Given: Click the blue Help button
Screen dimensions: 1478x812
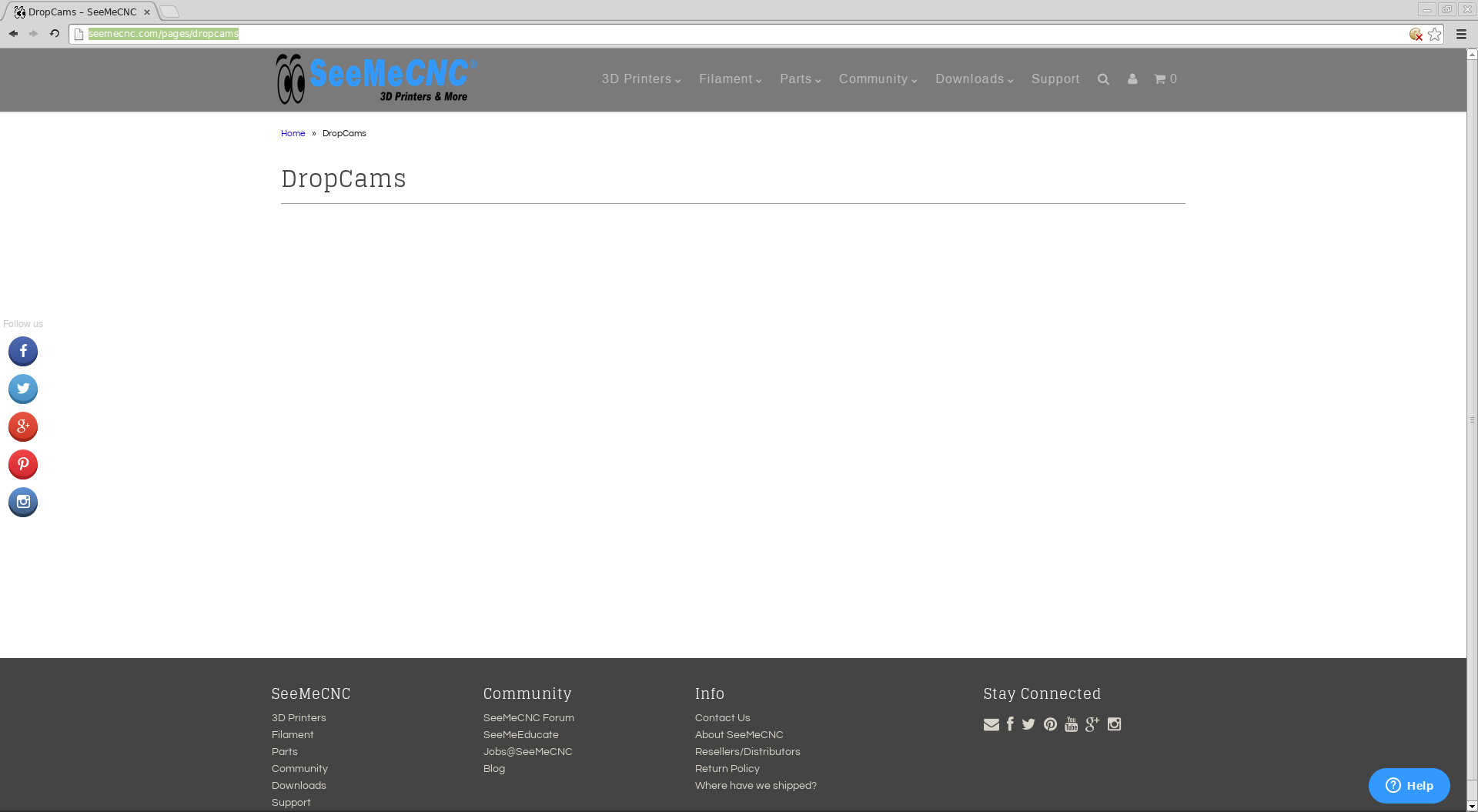Looking at the screenshot, I should [x=1409, y=786].
